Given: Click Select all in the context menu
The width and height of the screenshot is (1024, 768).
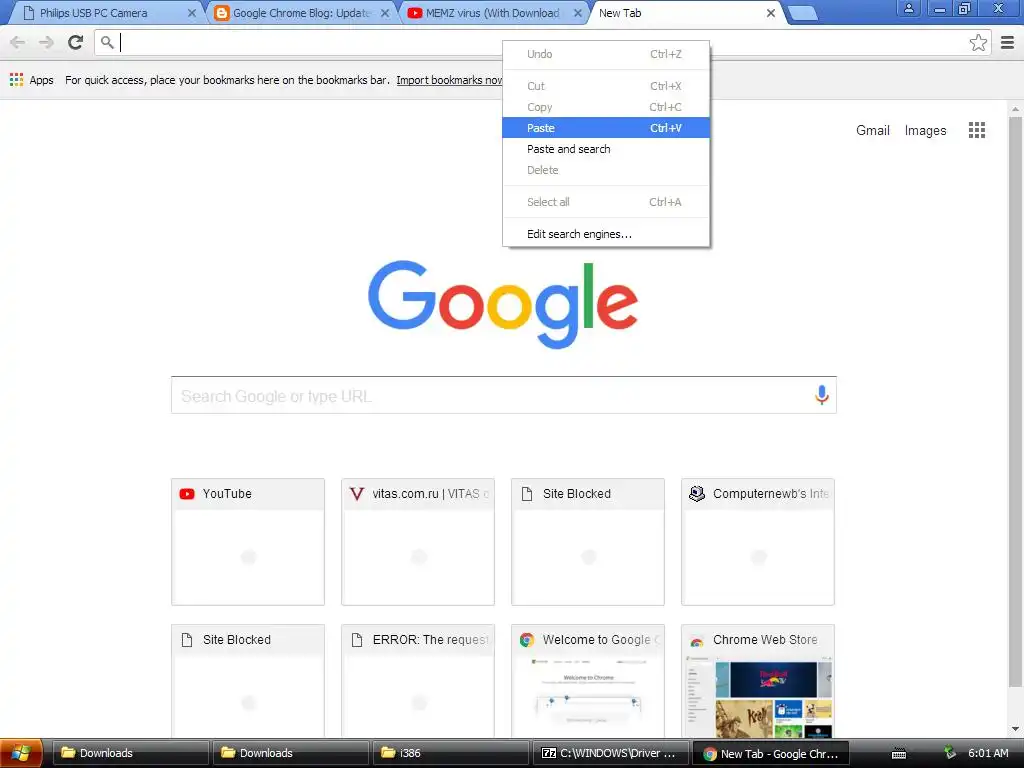Looking at the screenshot, I should 605,202.
